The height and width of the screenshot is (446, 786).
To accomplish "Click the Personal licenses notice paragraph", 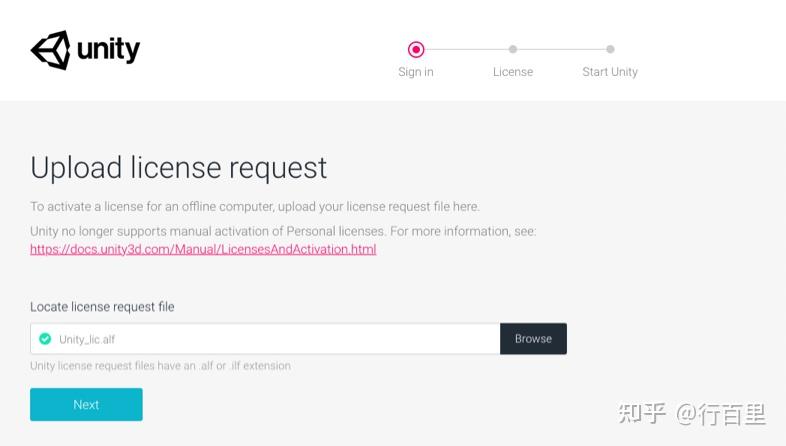I will click(283, 231).
